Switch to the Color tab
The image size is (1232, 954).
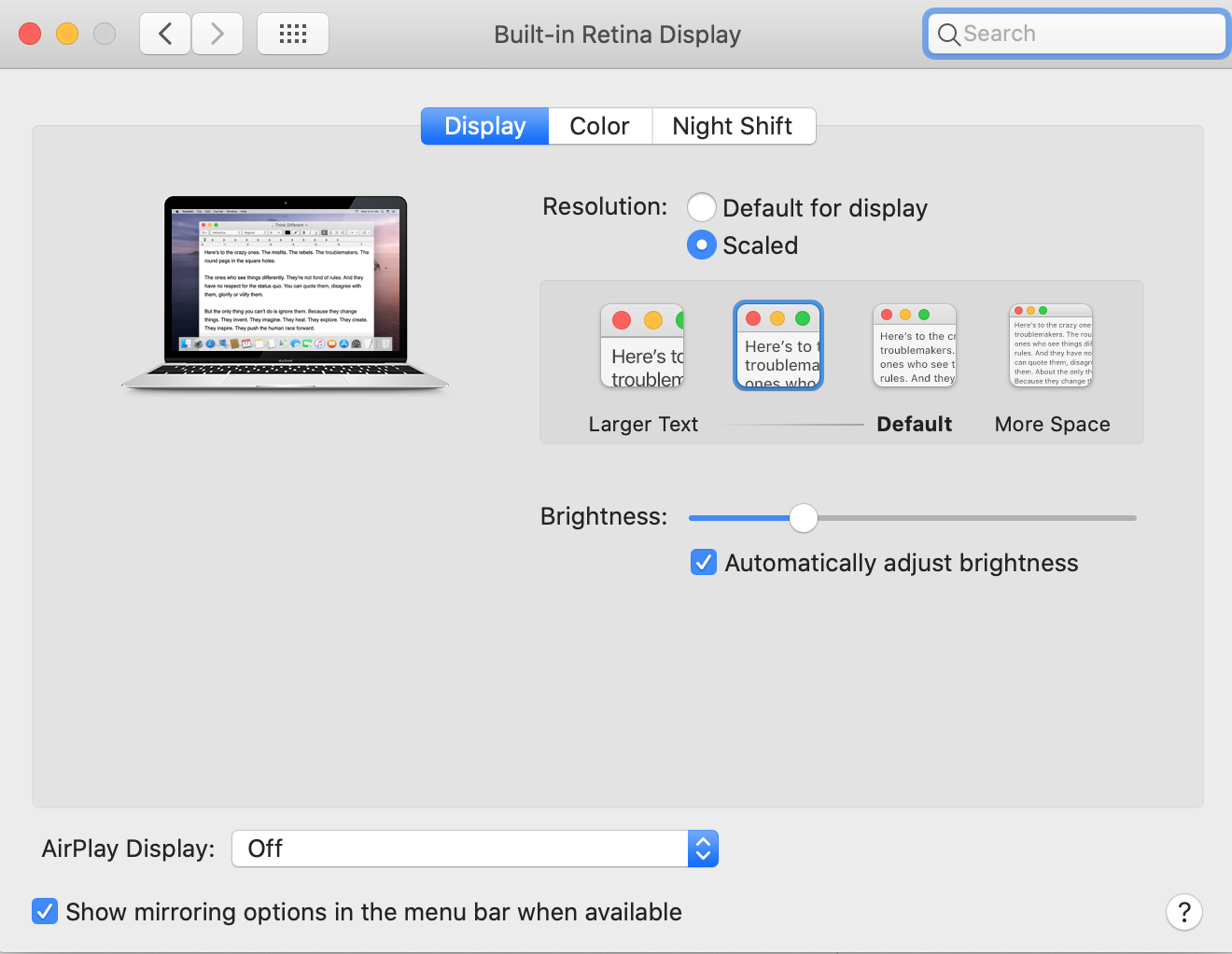(x=600, y=126)
